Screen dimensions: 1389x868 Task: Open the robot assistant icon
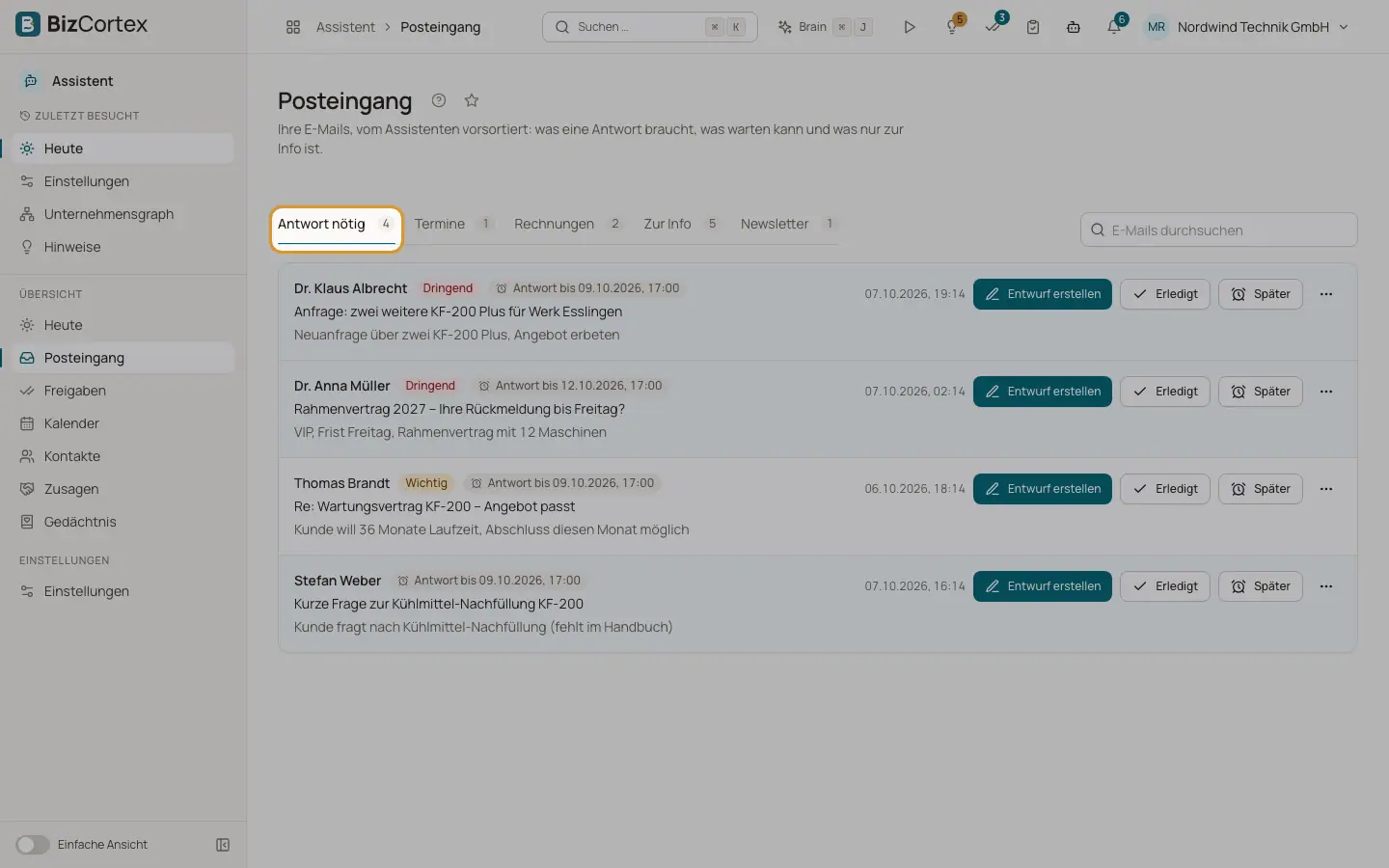click(x=1074, y=27)
